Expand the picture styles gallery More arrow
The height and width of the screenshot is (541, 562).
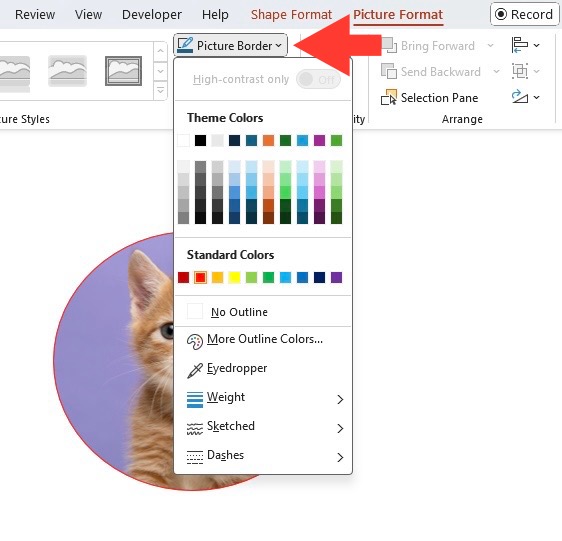point(160,90)
